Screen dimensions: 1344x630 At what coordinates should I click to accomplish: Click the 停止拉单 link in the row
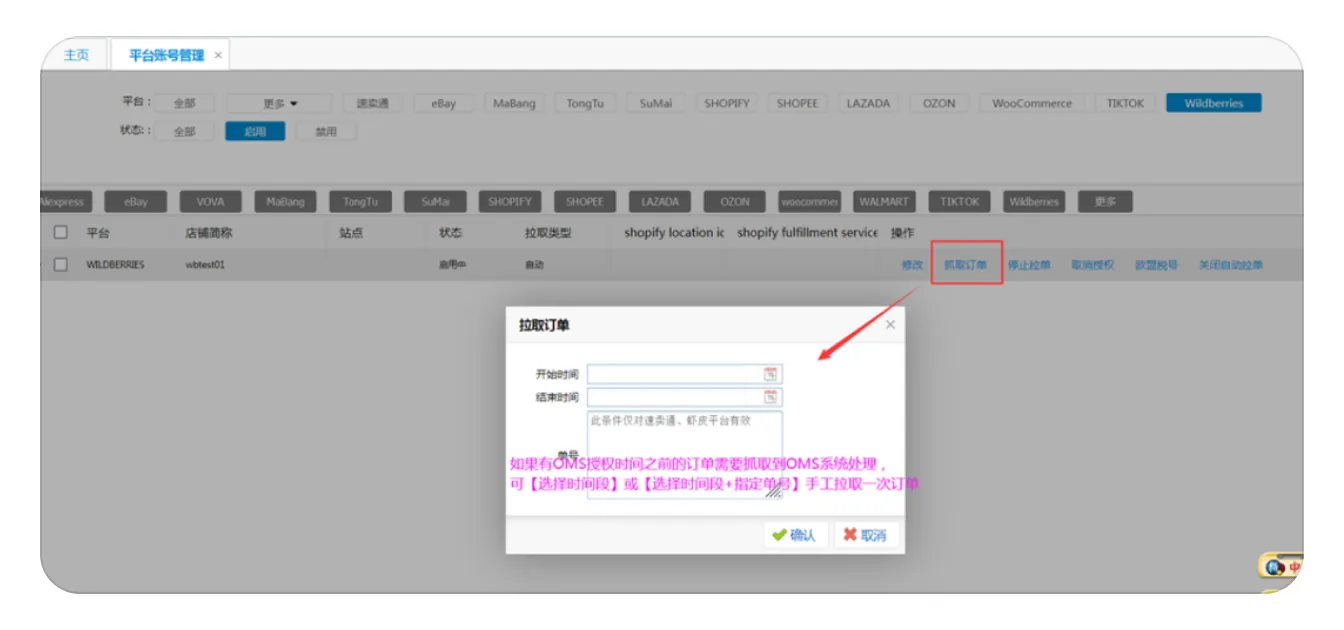coord(1028,265)
